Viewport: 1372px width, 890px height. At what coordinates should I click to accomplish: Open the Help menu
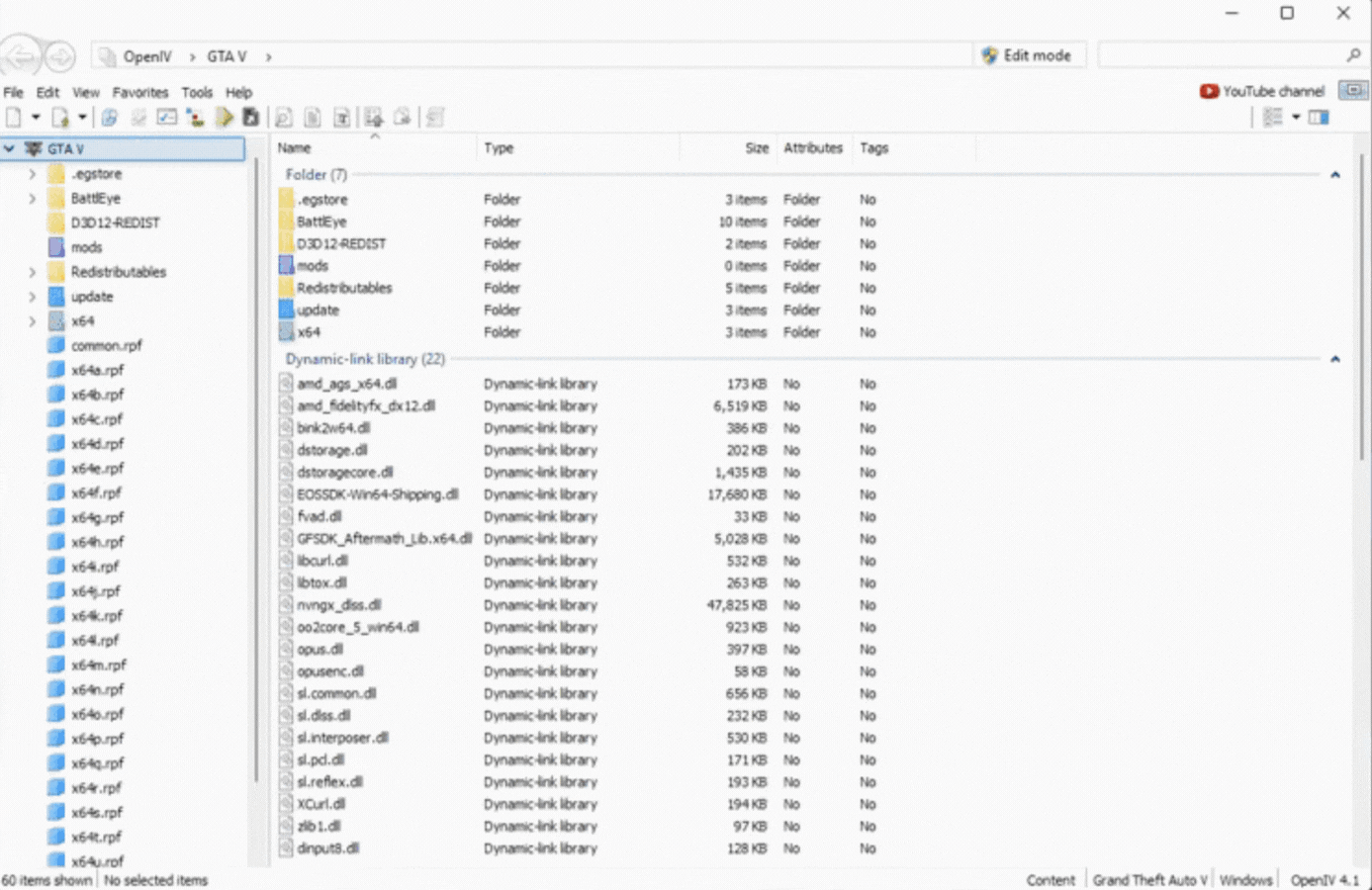239,92
